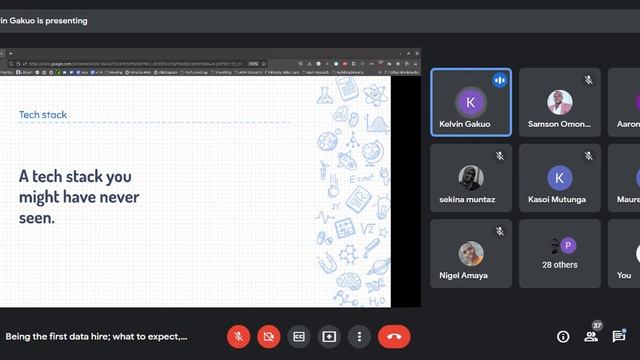Open meeting details info icon

(x=563, y=337)
